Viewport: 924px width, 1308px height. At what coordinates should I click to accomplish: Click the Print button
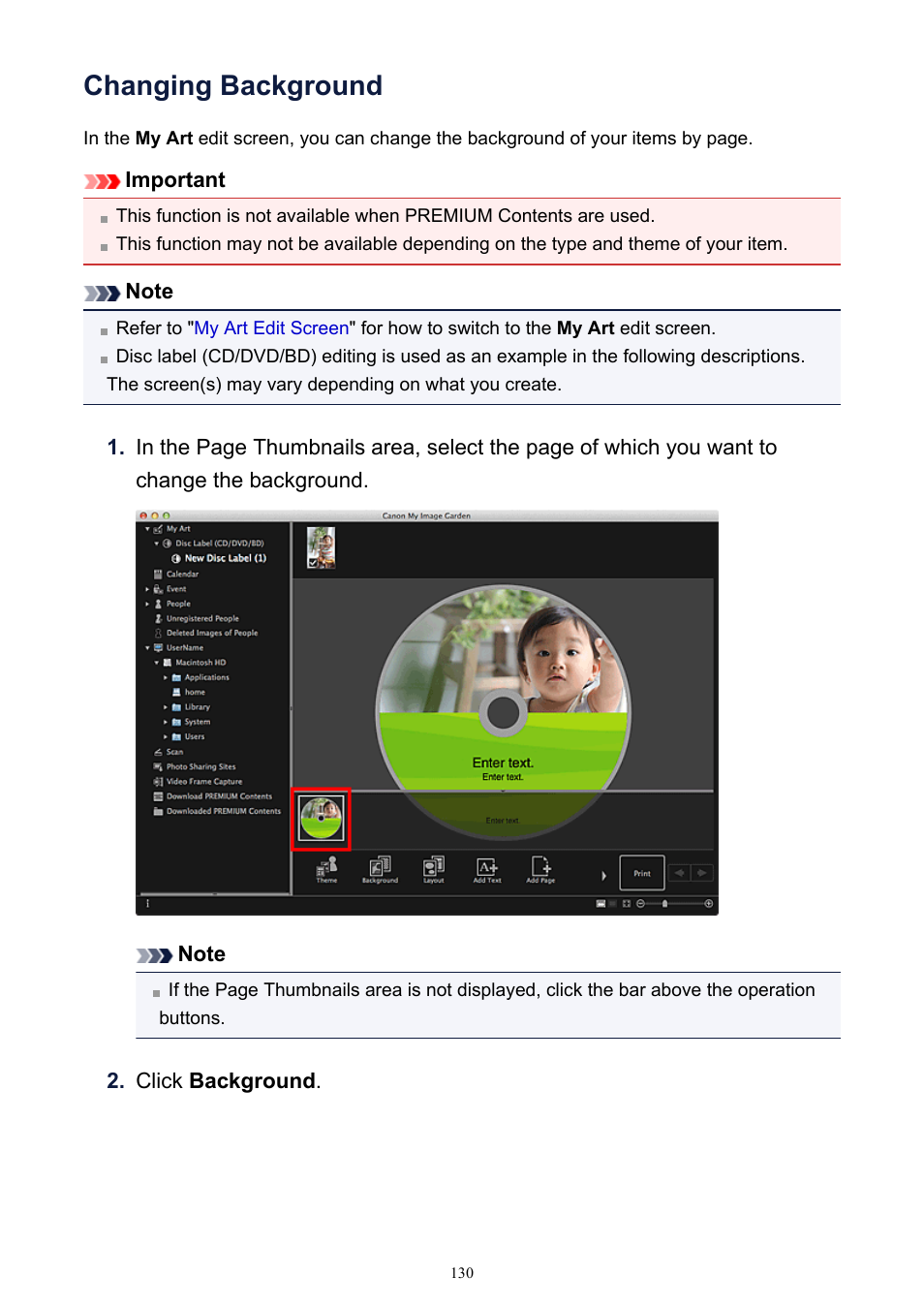(642, 873)
